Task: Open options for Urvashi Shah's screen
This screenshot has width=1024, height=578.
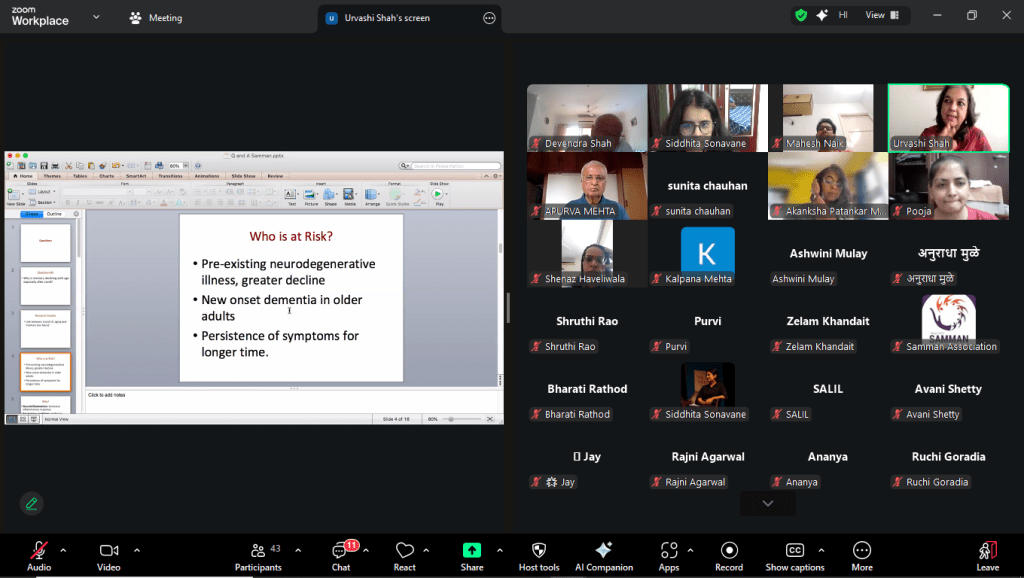Action: [489, 18]
